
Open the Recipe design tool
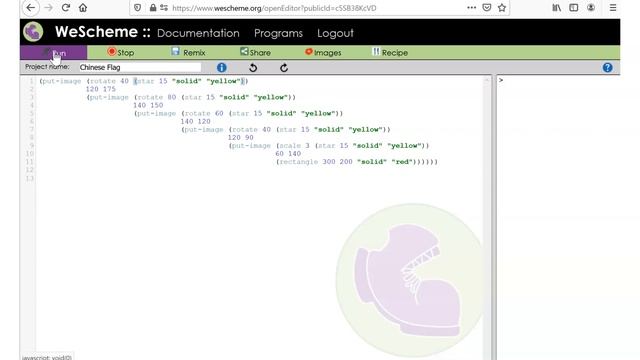pyautogui.click(x=390, y=53)
